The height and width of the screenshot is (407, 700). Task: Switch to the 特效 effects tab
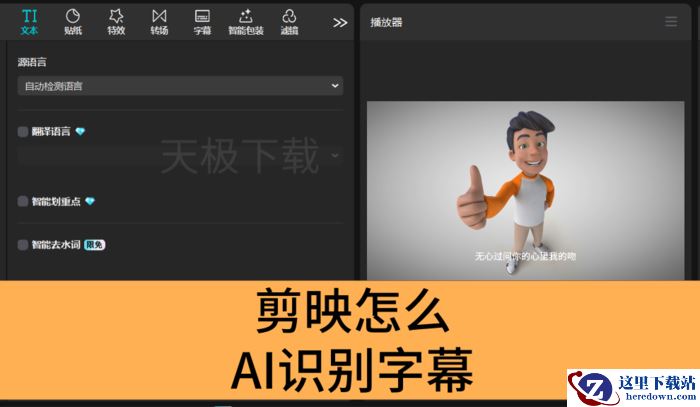click(x=116, y=22)
